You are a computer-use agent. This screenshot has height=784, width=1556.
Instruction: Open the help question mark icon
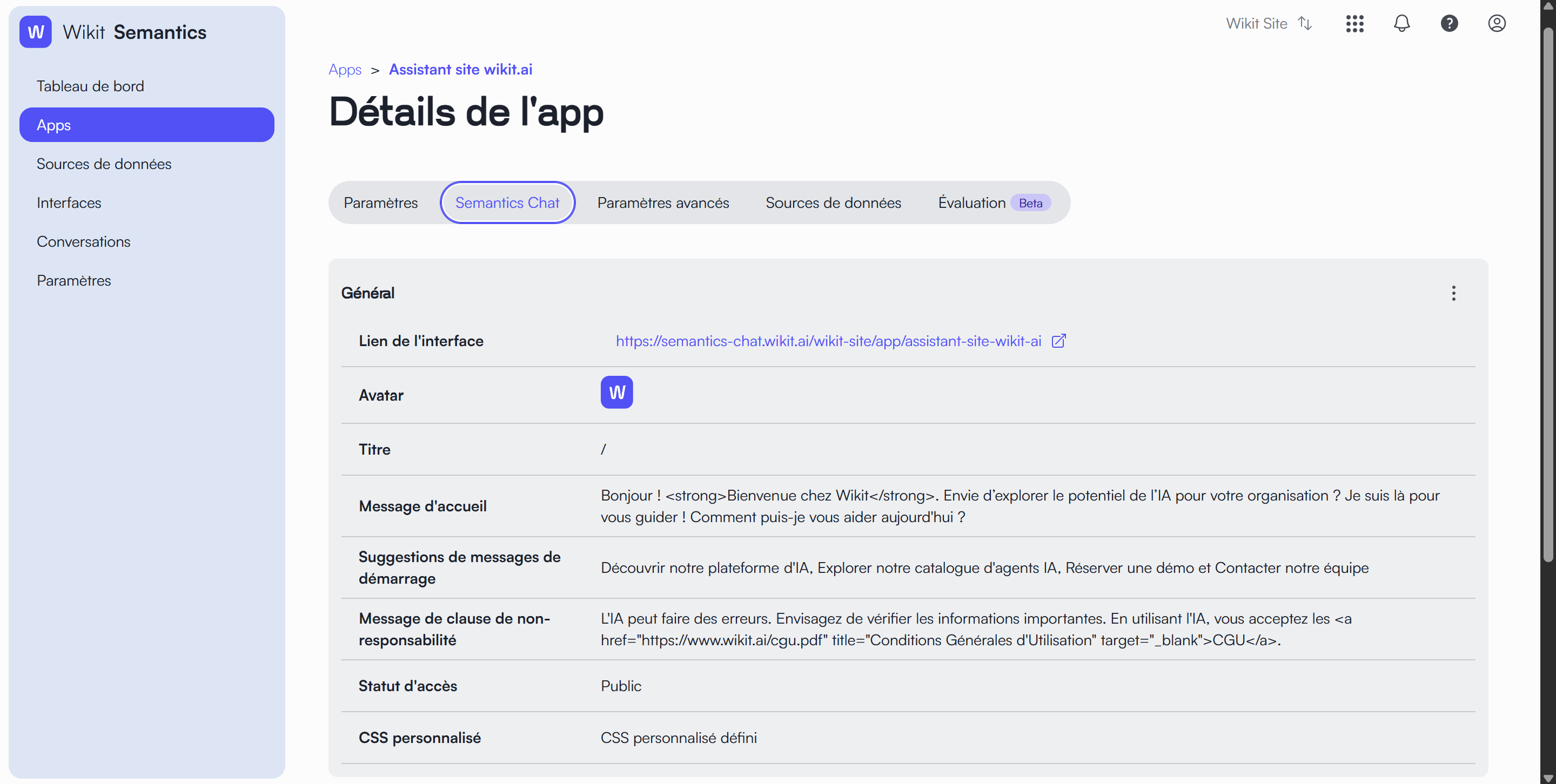click(1449, 24)
